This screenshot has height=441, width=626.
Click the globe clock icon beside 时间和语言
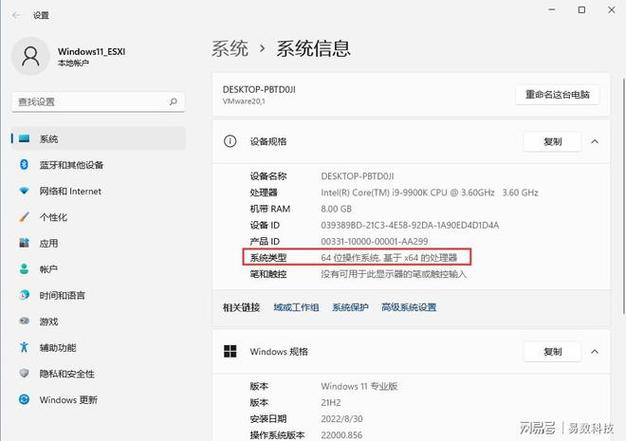click(x=24, y=295)
